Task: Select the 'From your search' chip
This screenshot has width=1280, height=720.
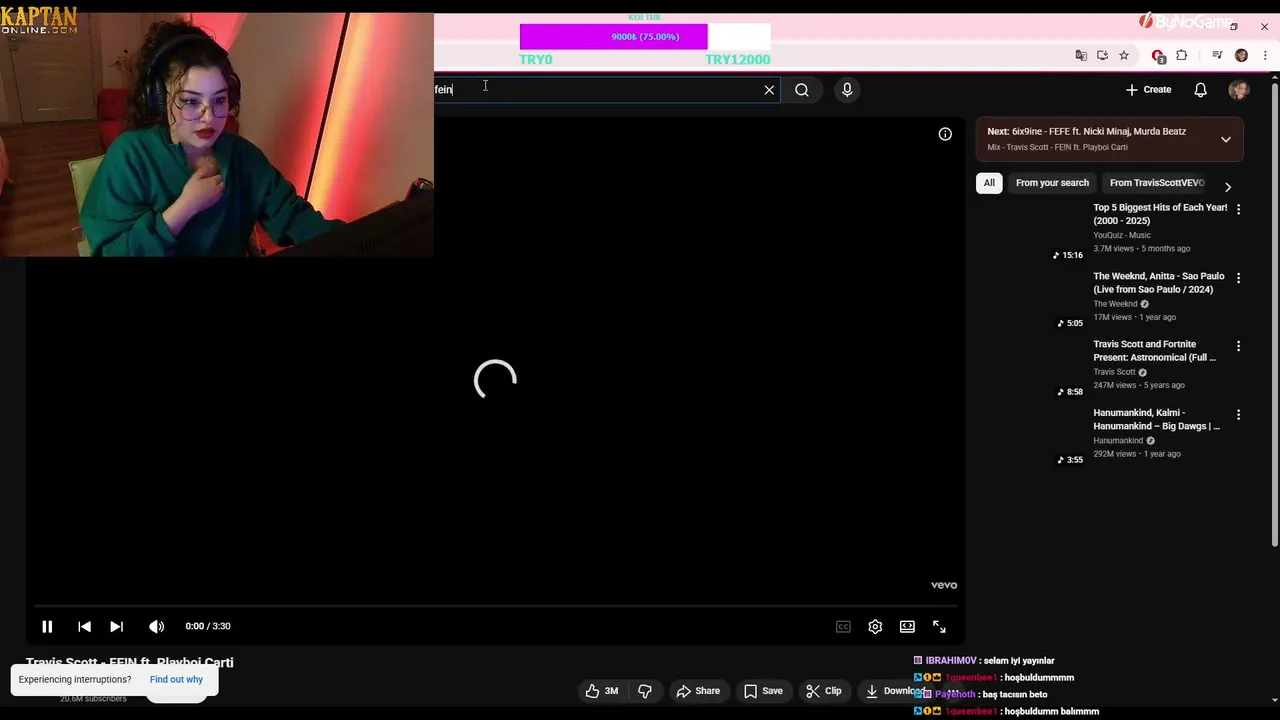Action: point(1052,183)
